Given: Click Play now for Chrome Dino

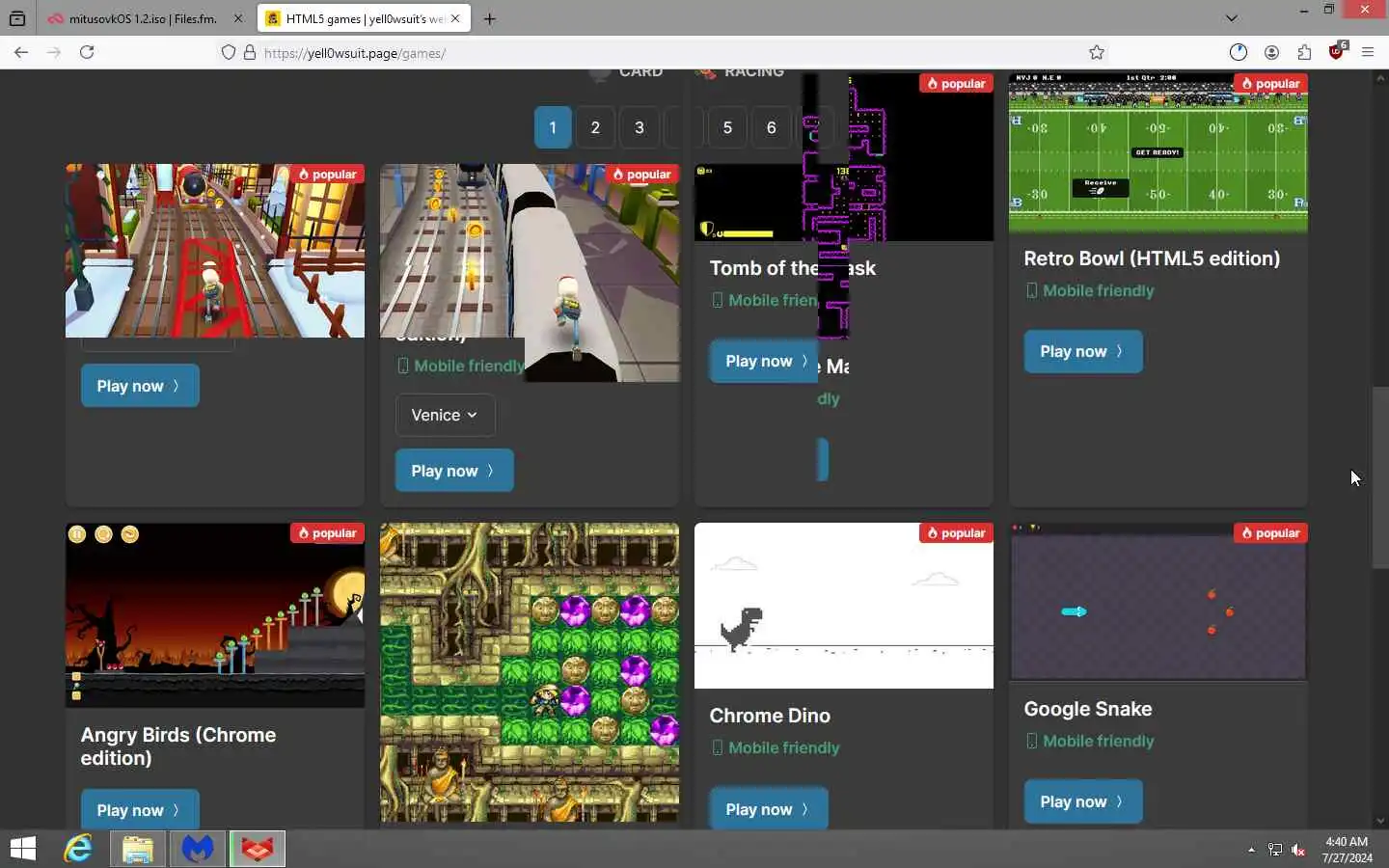Looking at the screenshot, I should point(769,809).
